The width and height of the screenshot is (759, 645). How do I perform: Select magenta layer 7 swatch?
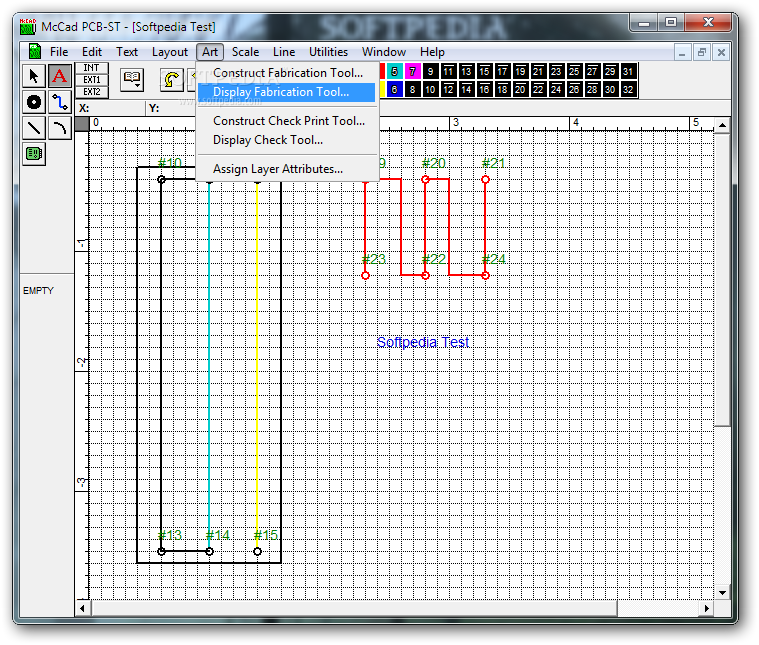pos(412,72)
